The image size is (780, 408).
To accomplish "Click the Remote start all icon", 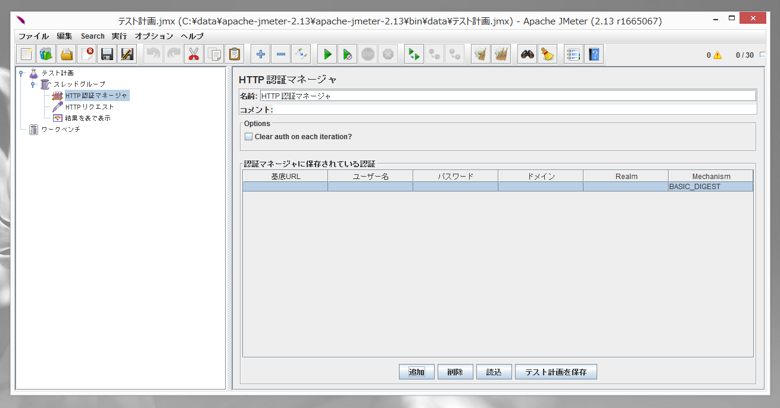I will pos(414,54).
